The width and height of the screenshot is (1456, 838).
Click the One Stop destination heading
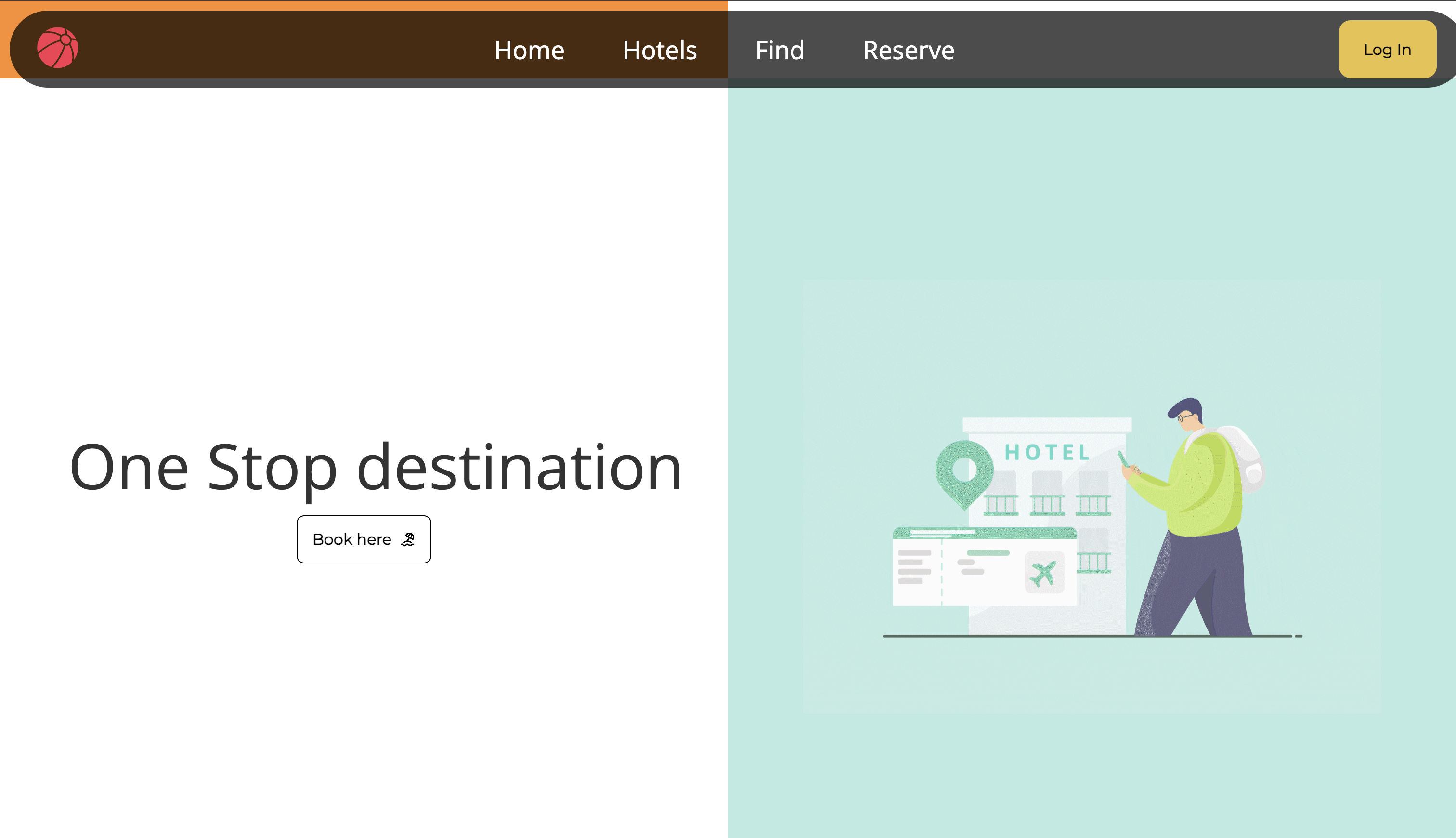tap(376, 468)
